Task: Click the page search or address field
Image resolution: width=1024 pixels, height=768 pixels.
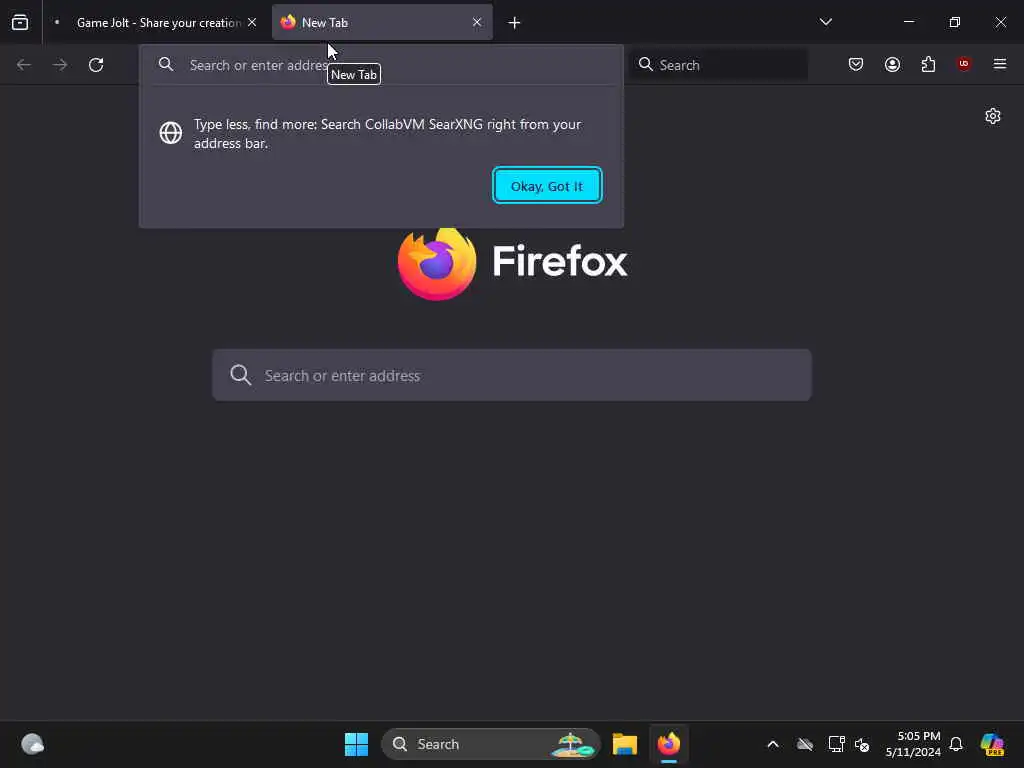Action: pyautogui.click(x=512, y=375)
